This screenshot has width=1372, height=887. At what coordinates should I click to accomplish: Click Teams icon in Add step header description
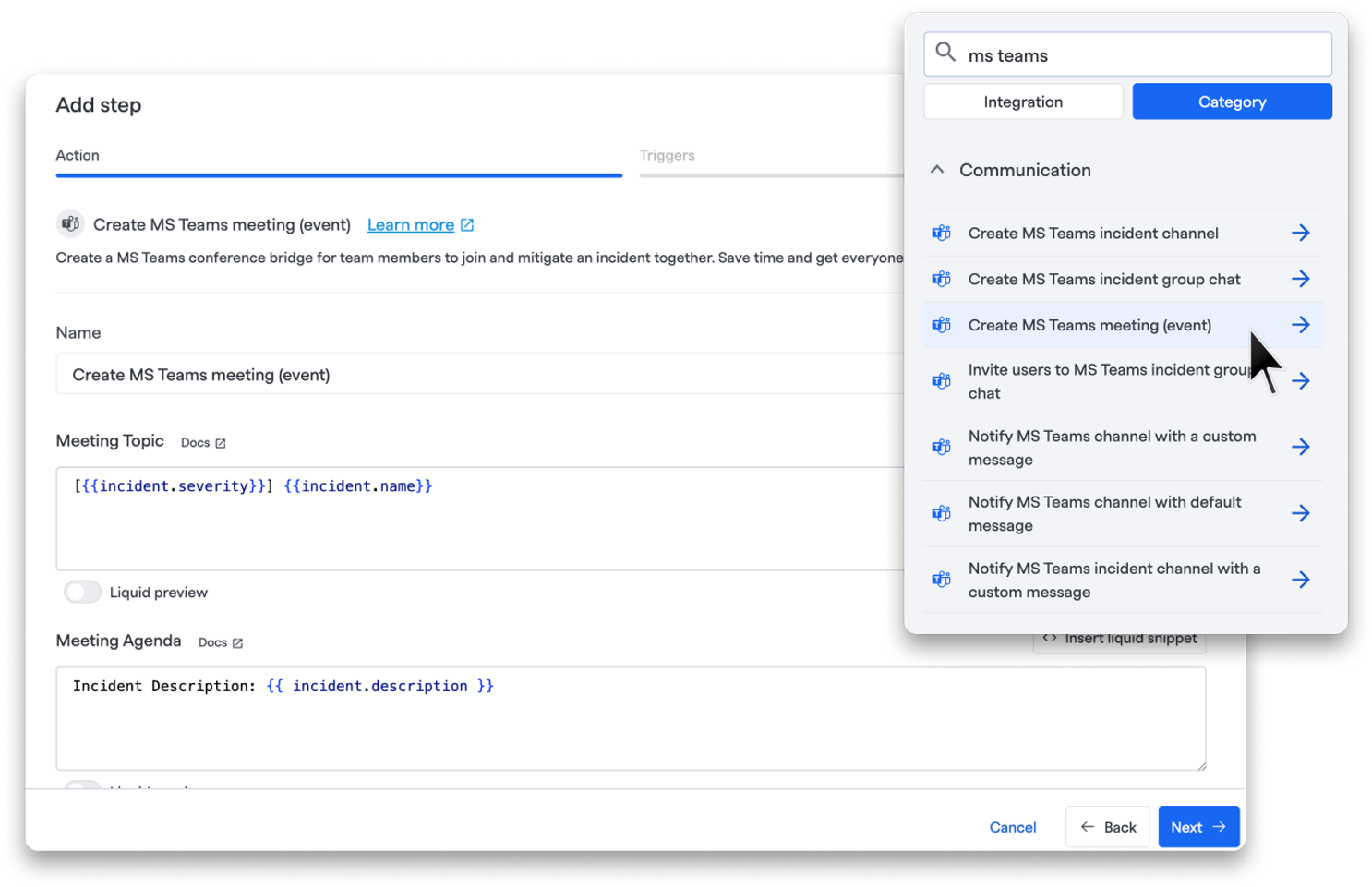click(70, 224)
